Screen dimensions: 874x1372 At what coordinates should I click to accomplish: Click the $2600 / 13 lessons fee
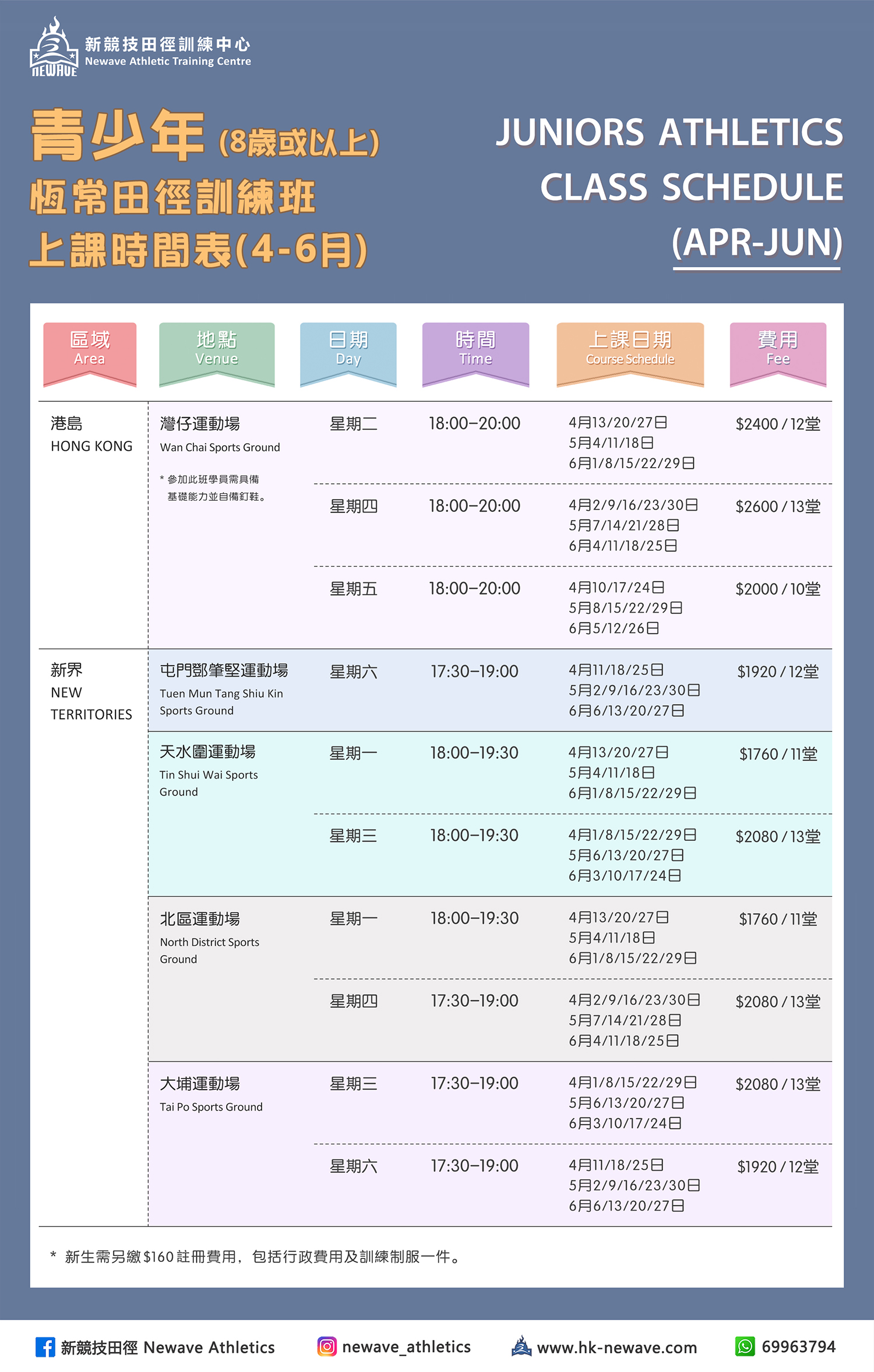pos(777,507)
